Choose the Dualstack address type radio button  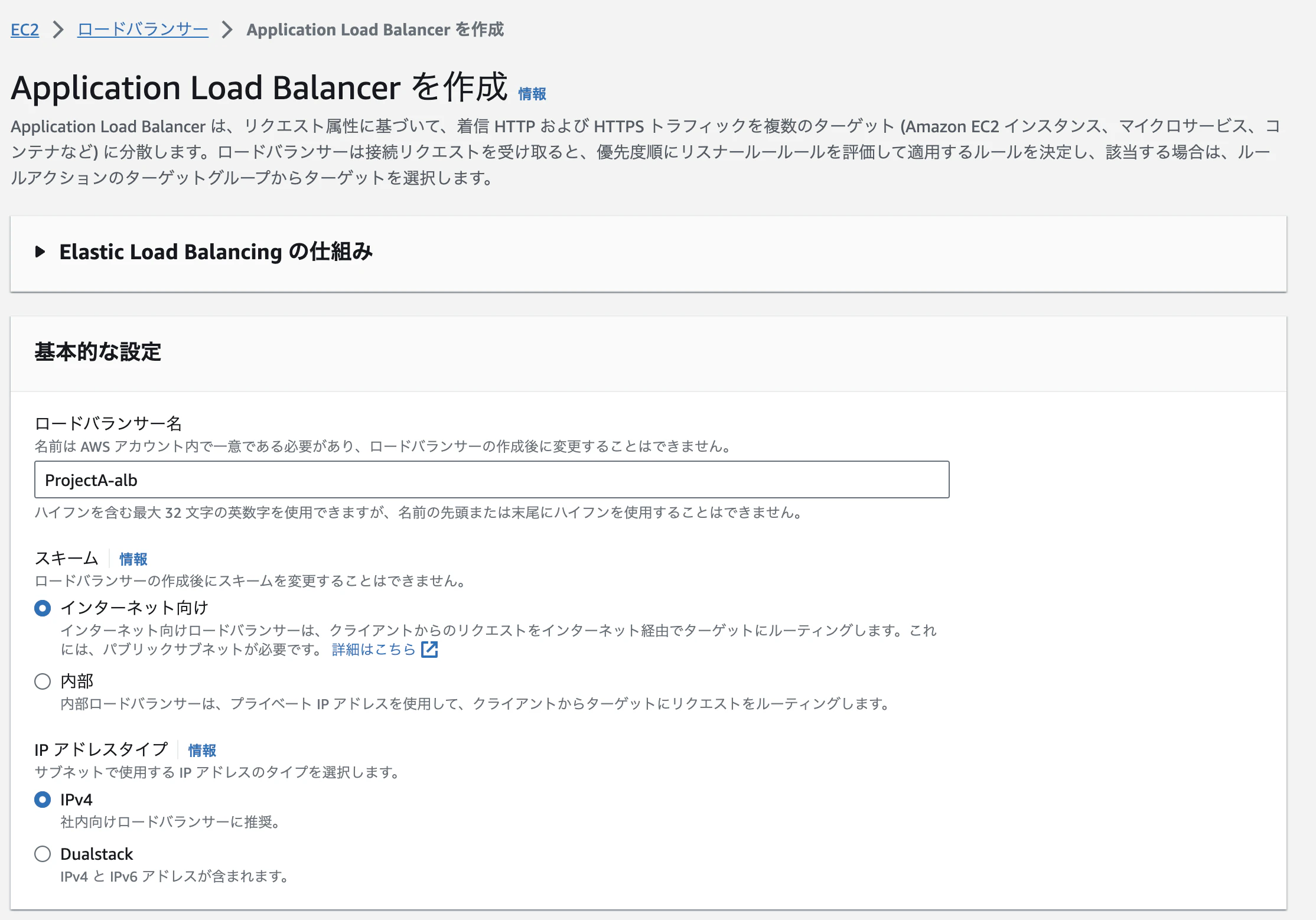coord(43,854)
